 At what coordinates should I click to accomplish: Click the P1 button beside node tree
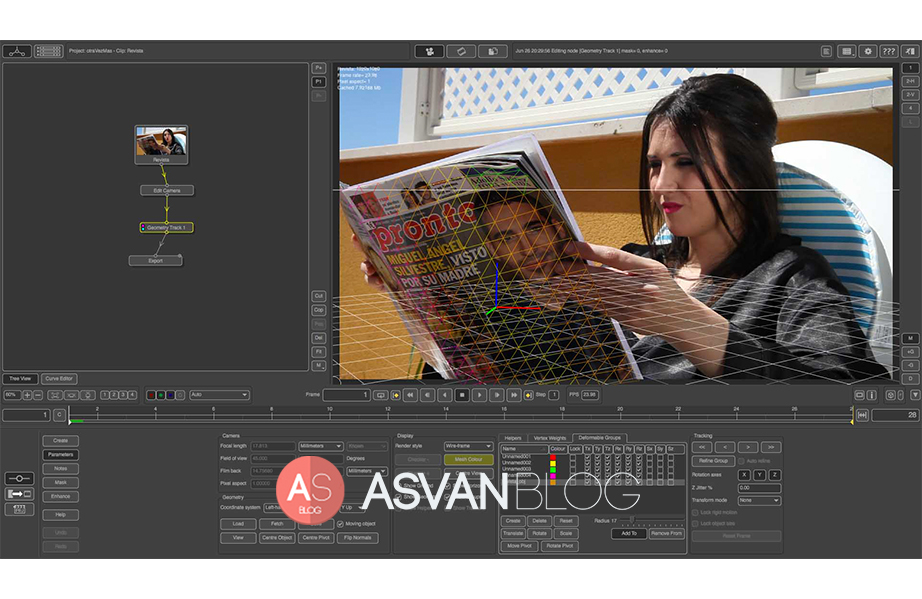click(319, 82)
